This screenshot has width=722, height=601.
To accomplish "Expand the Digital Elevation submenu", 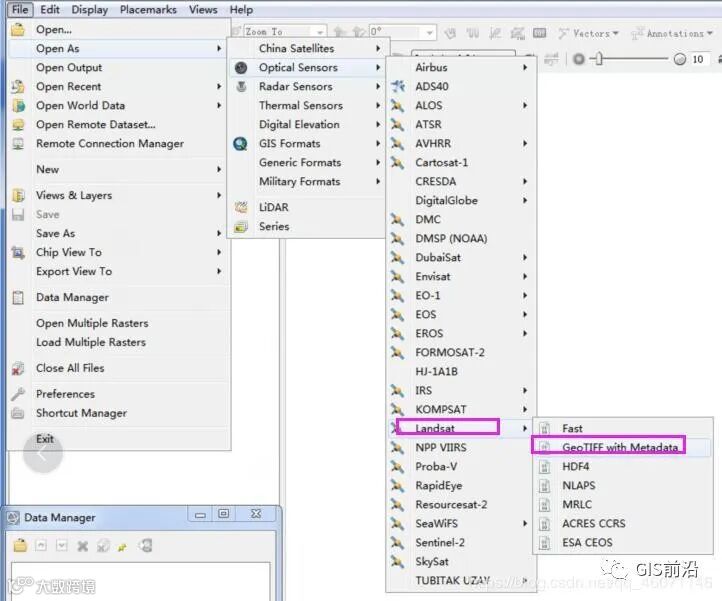I will point(307,124).
